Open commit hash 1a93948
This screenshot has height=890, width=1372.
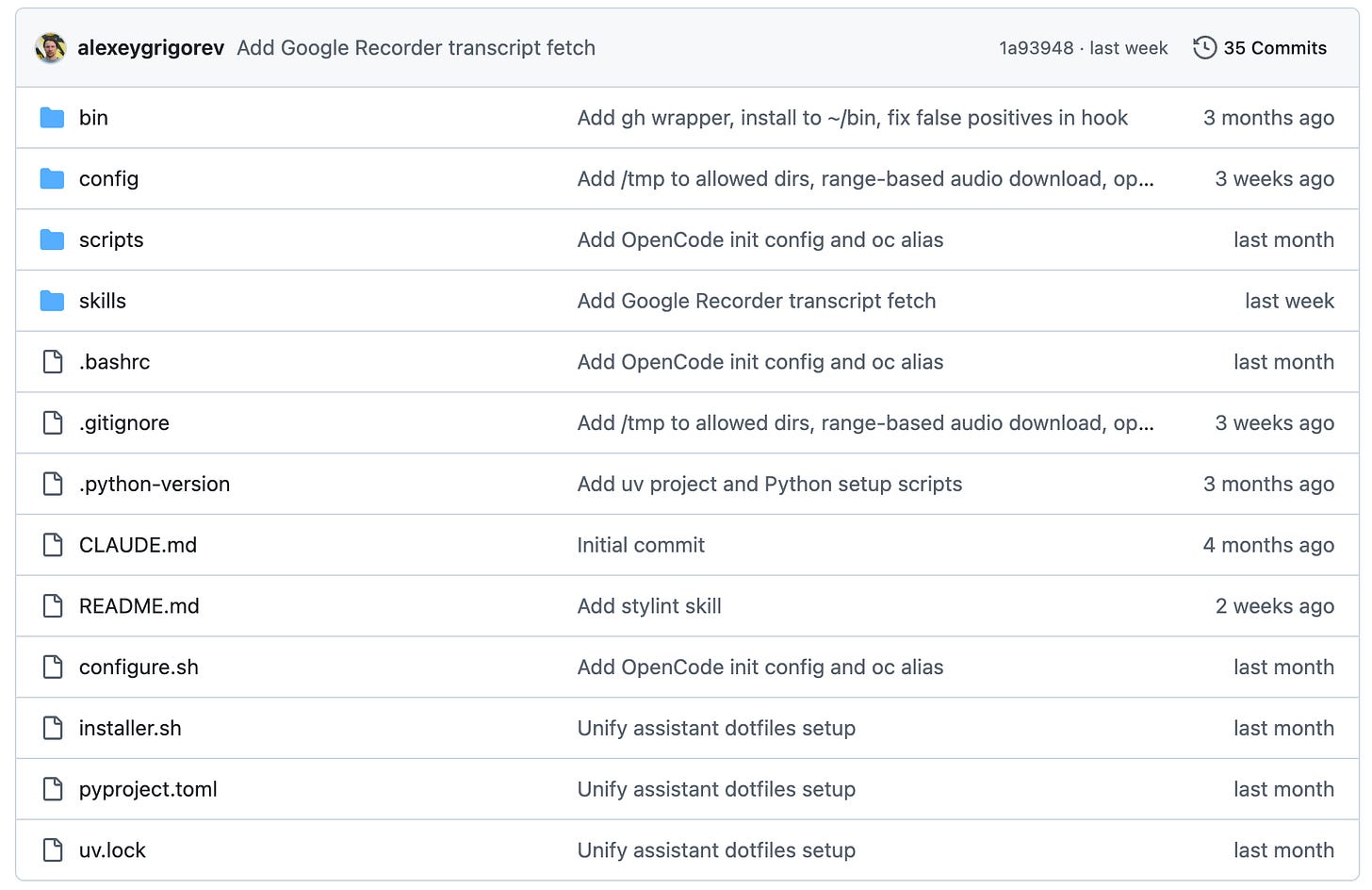tap(1036, 48)
